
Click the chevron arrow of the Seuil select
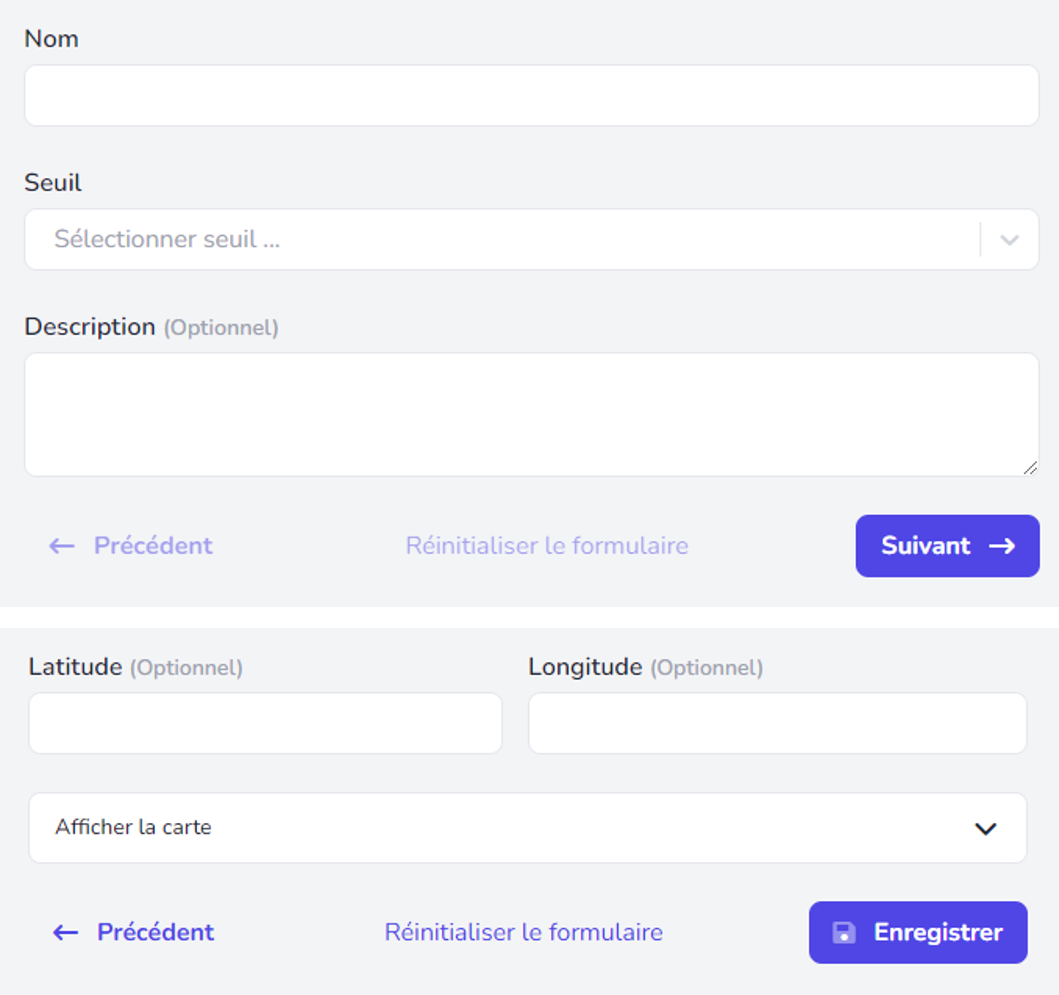1010,240
